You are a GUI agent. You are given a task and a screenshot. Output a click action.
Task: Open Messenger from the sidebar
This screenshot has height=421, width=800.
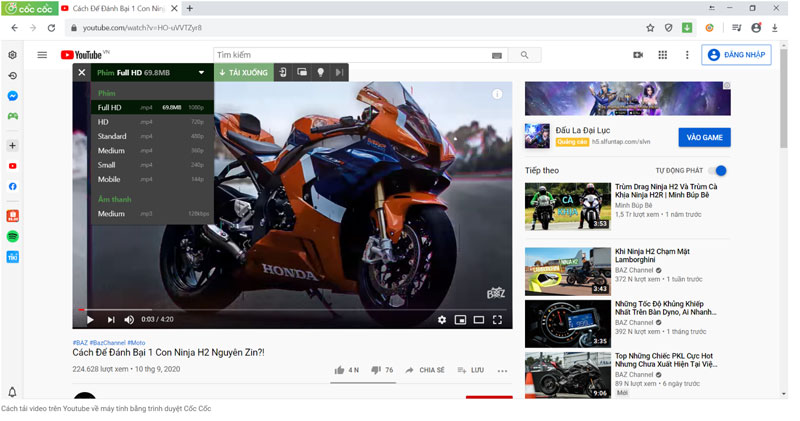point(13,96)
